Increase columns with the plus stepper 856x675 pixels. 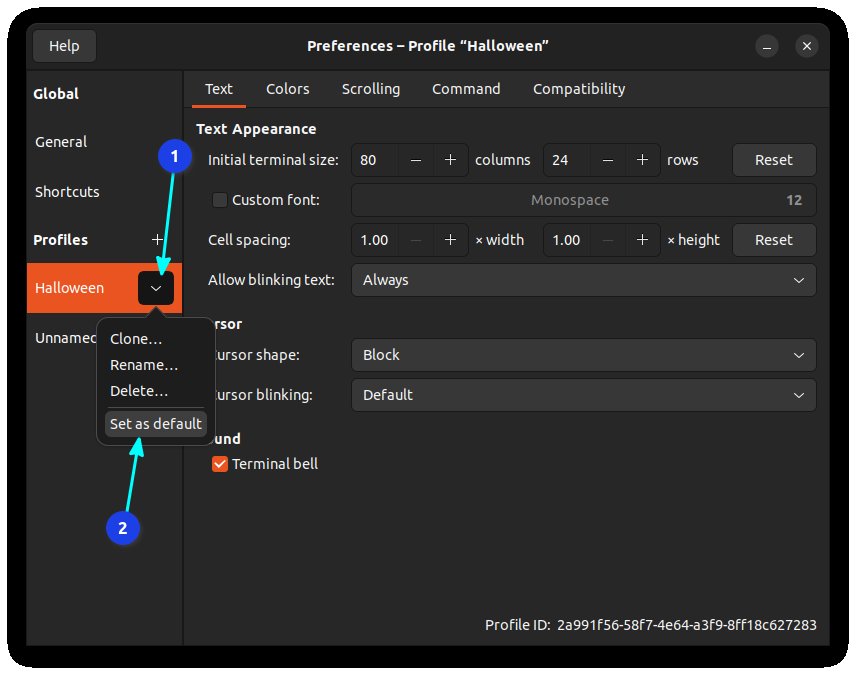coord(450,160)
